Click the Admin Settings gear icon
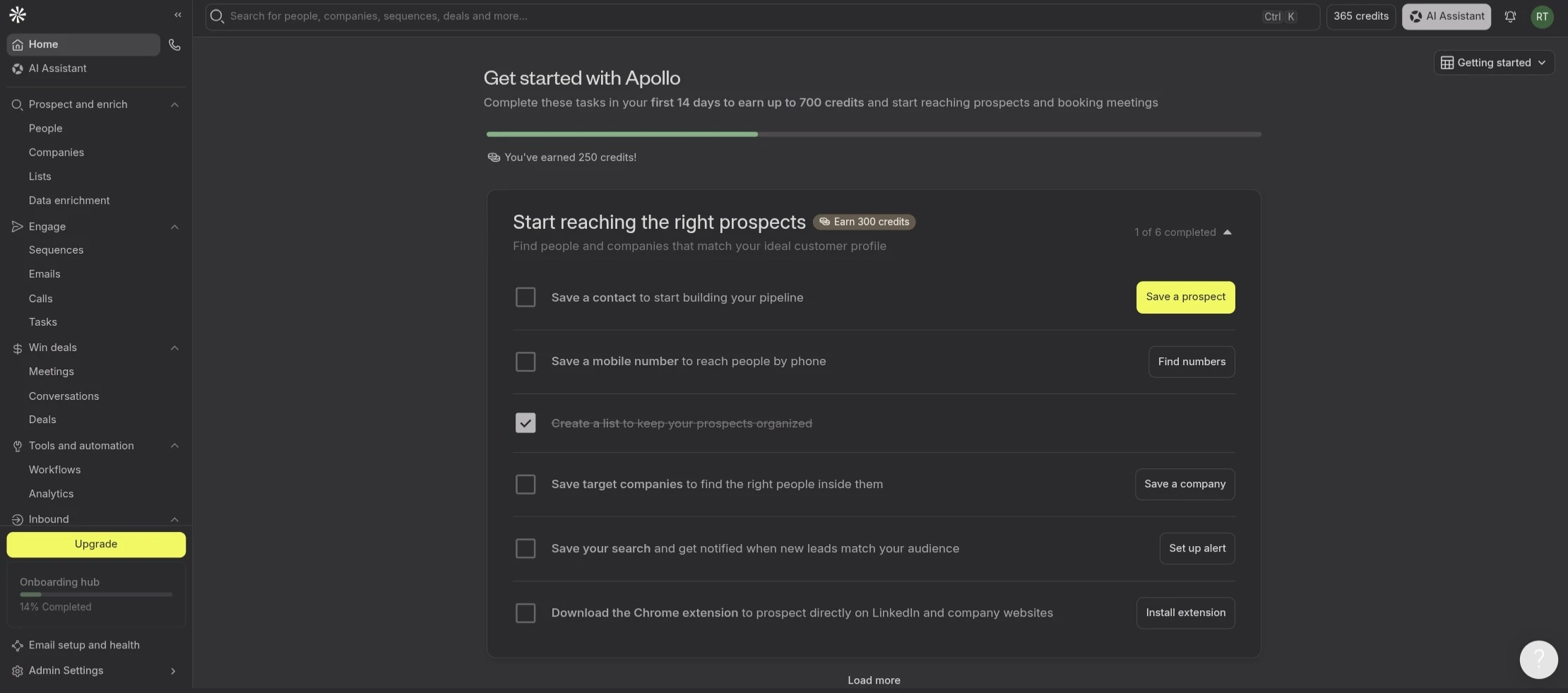1568x693 pixels. point(18,670)
